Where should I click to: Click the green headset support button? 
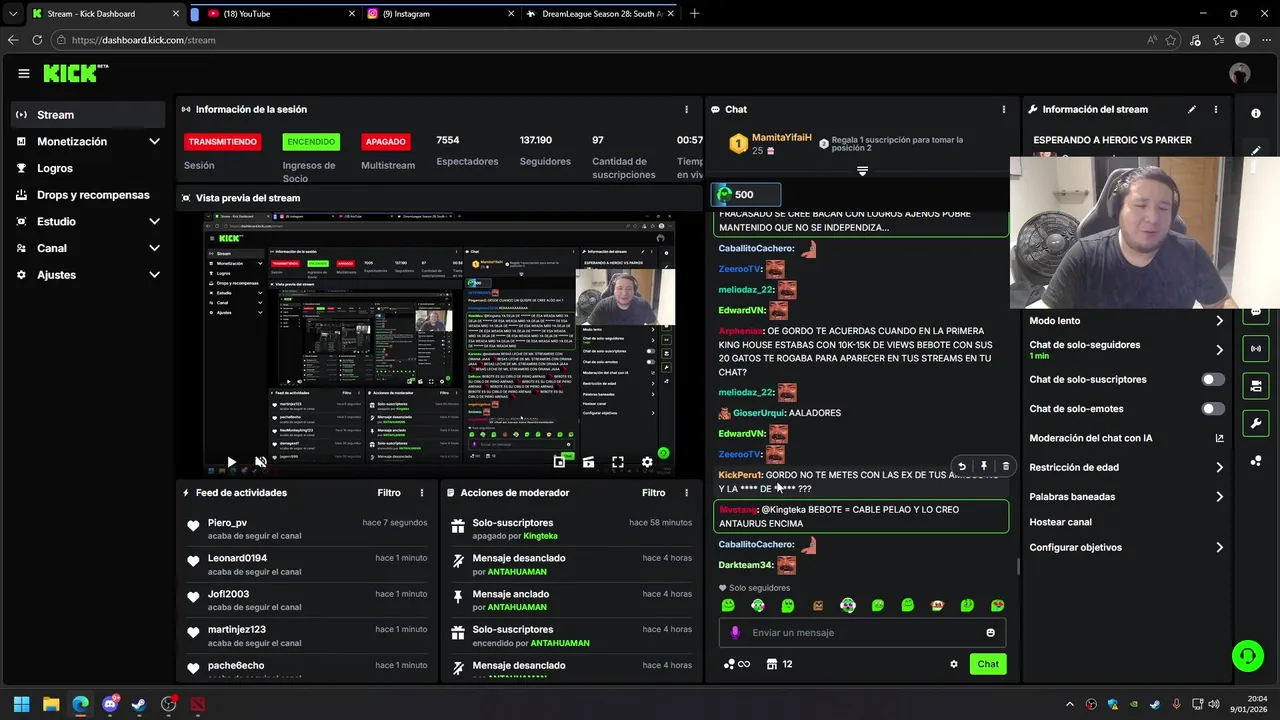pos(1247,656)
